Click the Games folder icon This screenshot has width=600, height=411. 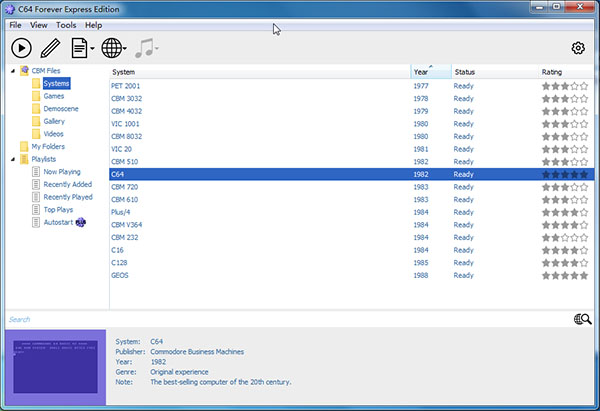click(x=36, y=96)
